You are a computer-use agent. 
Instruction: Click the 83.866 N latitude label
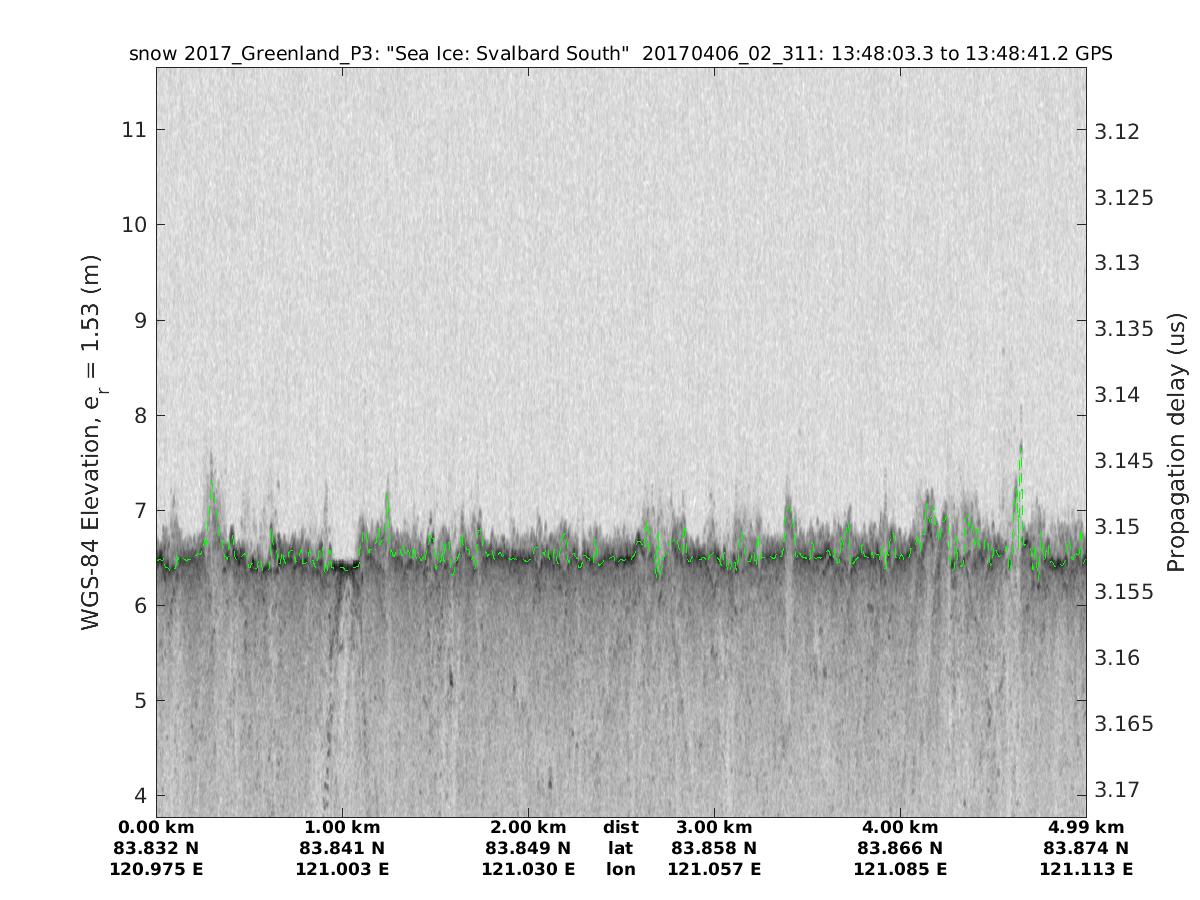(900, 848)
